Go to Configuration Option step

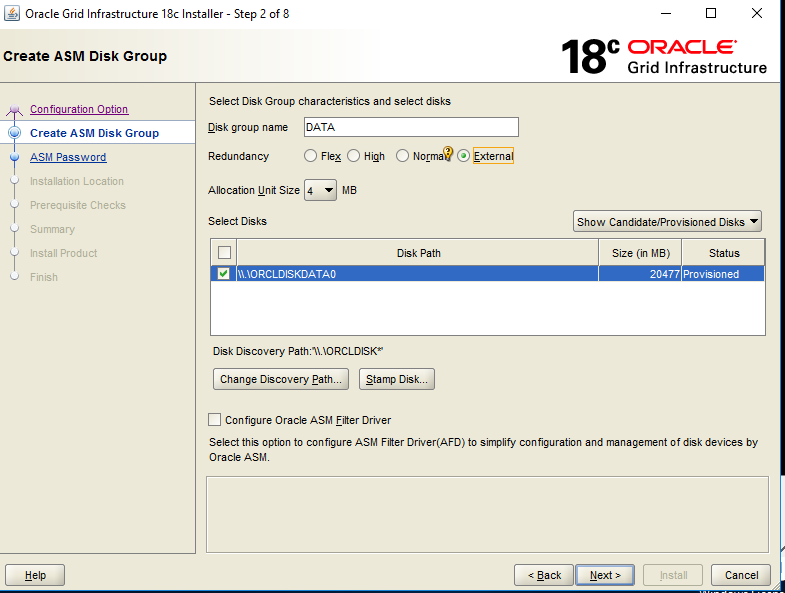tap(79, 109)
